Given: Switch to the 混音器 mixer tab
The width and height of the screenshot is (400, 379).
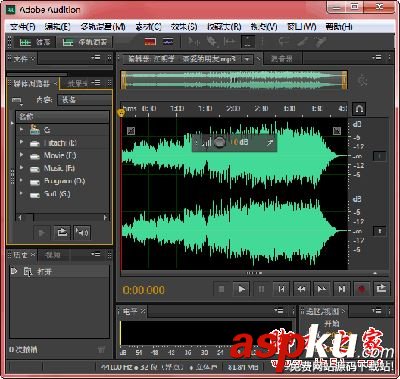Looking at the screenshot, I should tap(282, 59).
